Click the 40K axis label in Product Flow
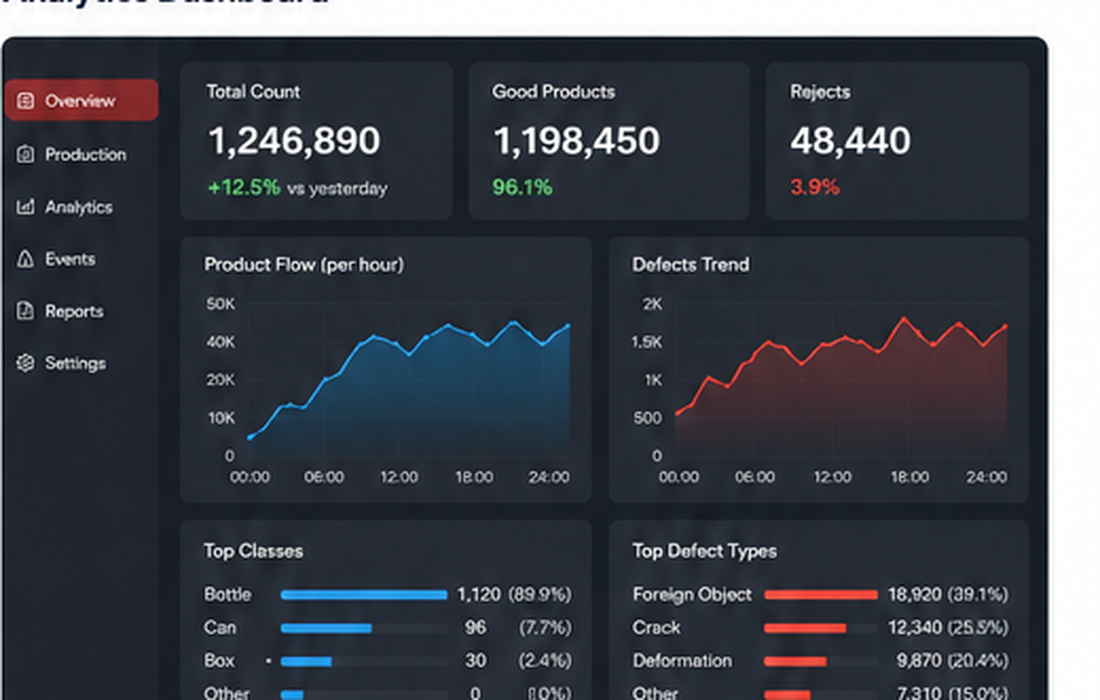Viewport: 1100px width, 700px height. 220,342
